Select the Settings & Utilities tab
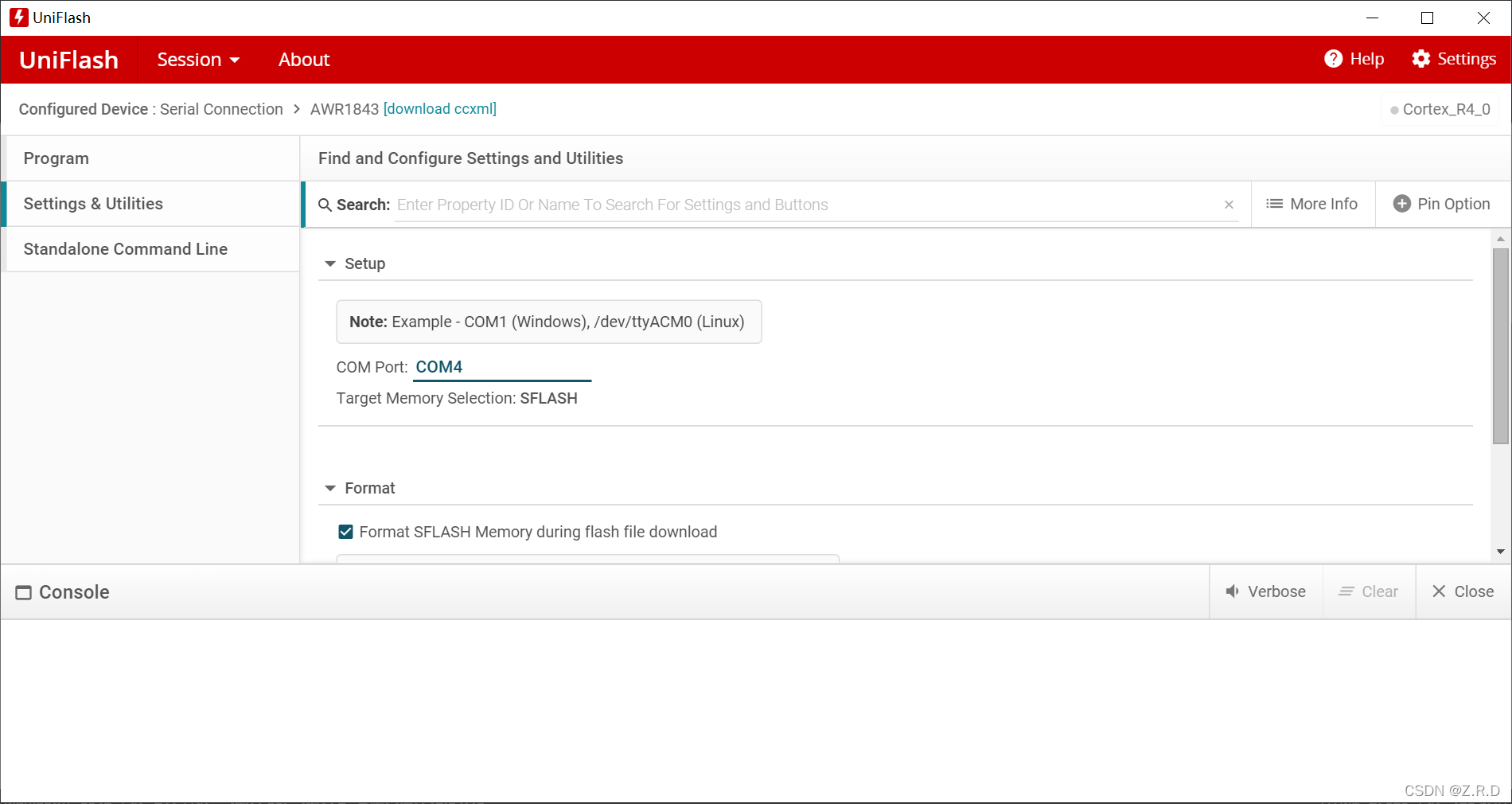The width and height of the screenshot is (1512, 804). [151, 204]
